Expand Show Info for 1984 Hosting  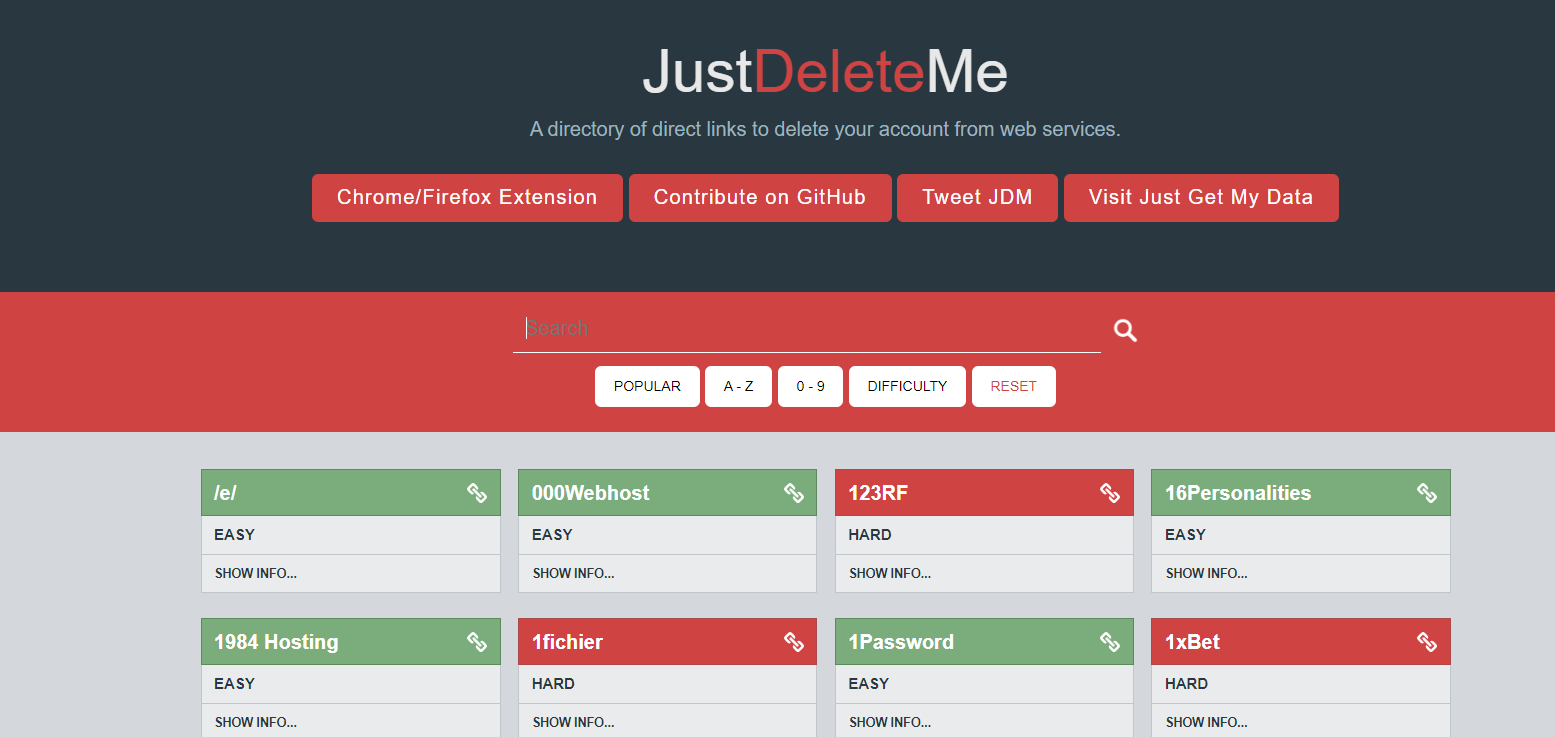tap(256, 722)
